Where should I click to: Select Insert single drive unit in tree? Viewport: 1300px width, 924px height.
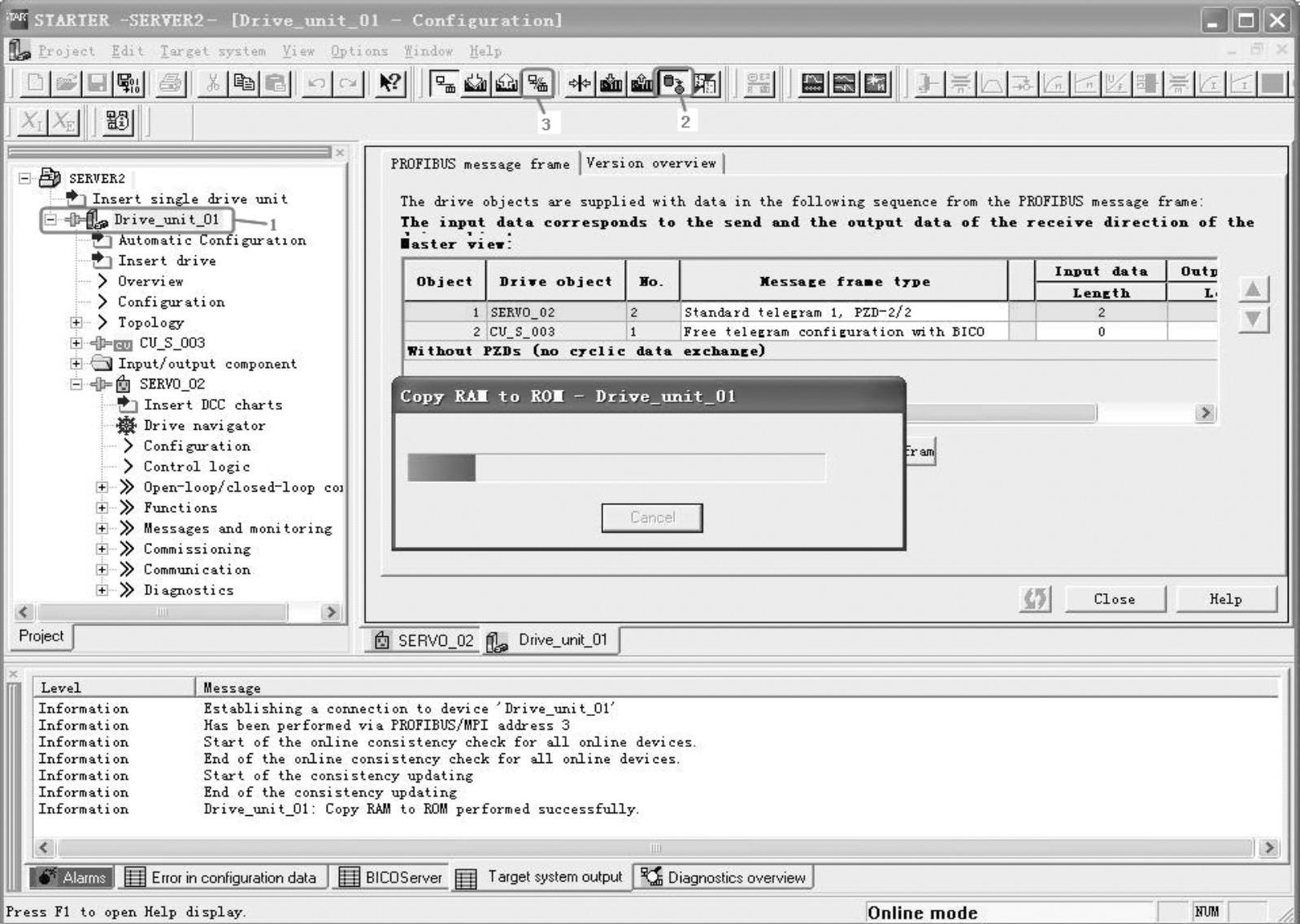point(189,198)
